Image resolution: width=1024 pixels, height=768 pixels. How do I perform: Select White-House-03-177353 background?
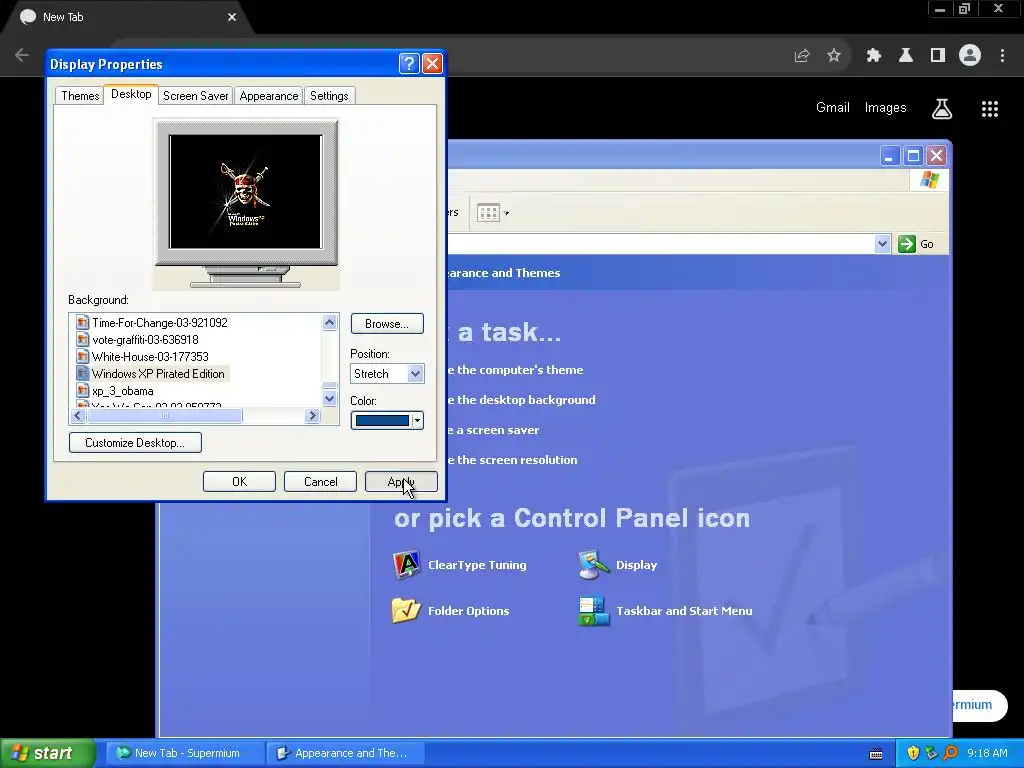tap(150, 357)
